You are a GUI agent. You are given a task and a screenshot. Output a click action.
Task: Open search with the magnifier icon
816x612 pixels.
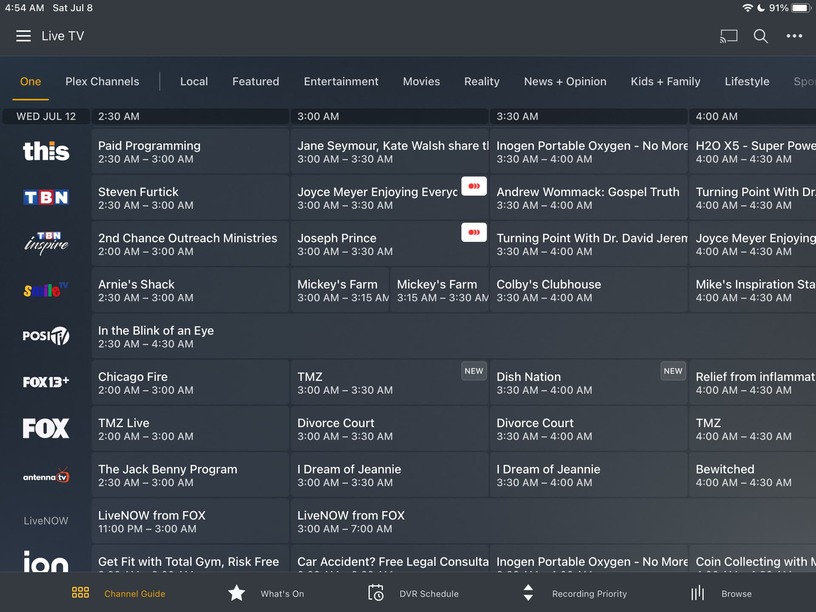click(761, 36)
